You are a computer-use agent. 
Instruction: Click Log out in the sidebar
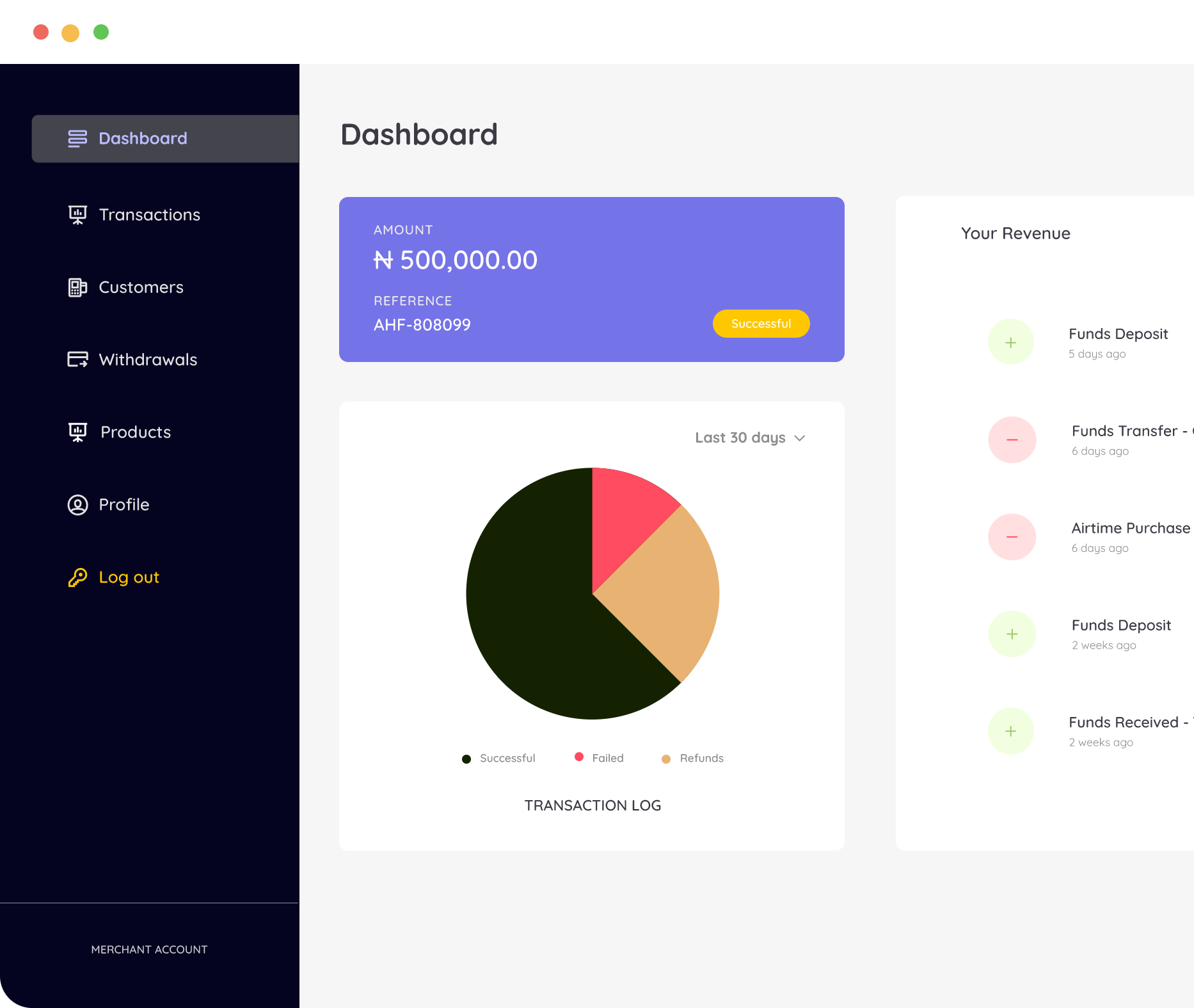(129, 578)
